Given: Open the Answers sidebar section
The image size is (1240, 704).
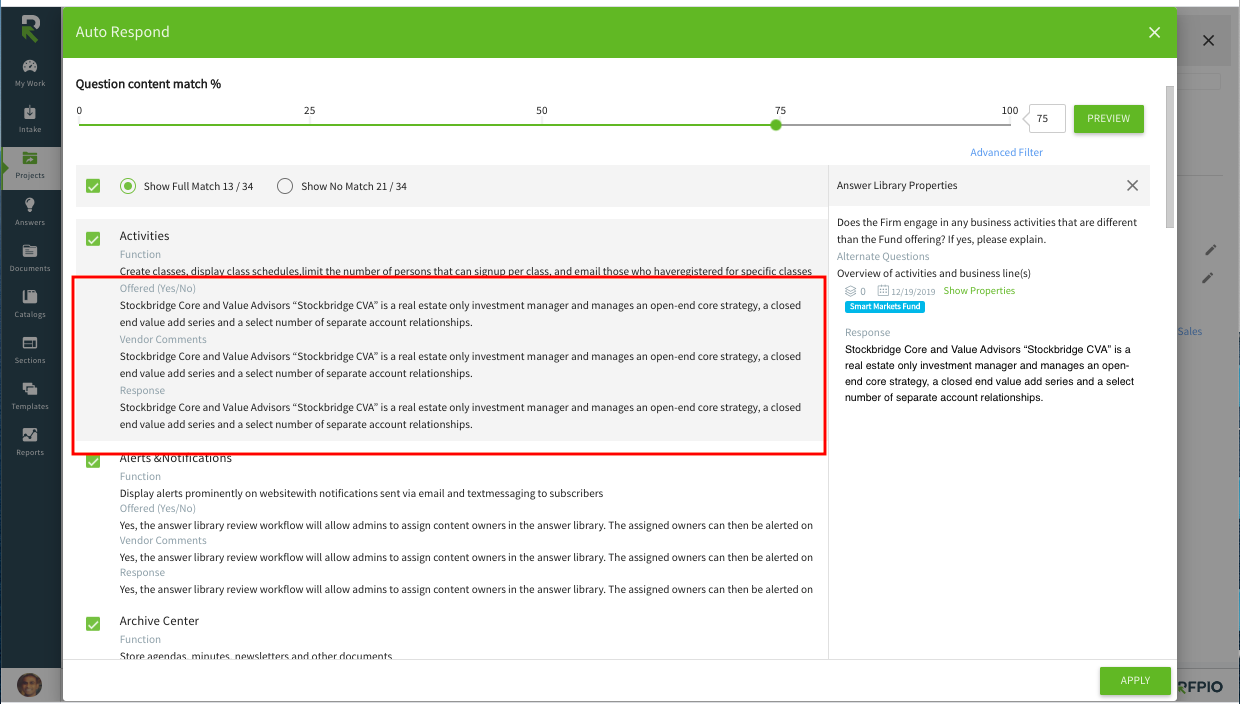Looking at the screenshot, I should pos(30,211).
